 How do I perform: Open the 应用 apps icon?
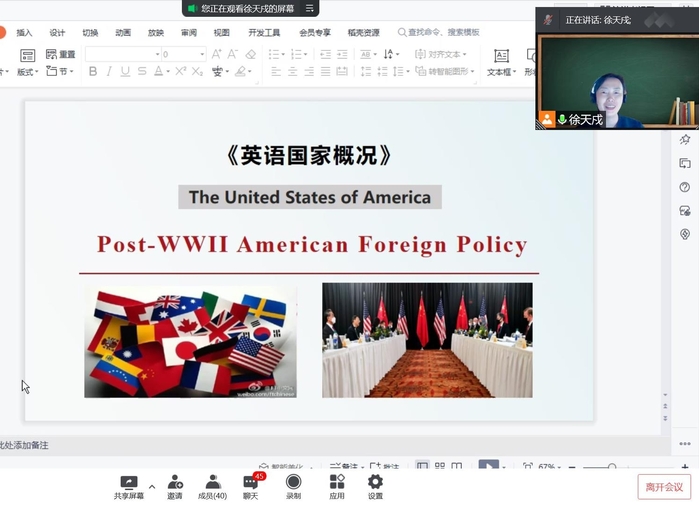pyautogui.click(x=337, y=483)
